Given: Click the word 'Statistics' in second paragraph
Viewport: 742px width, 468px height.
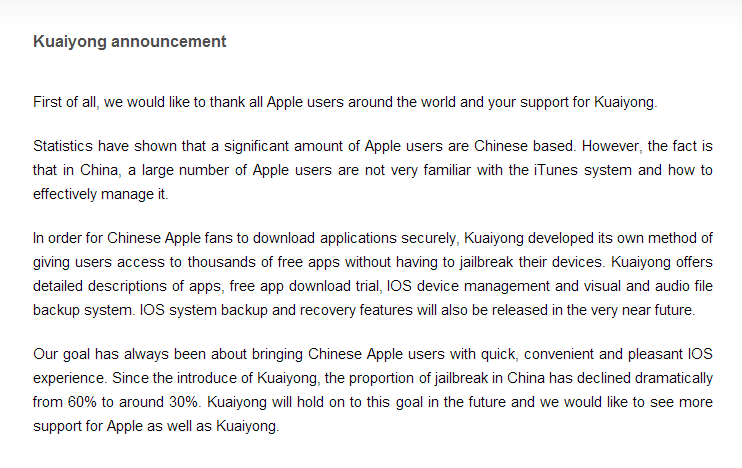Looking at the screenshot, I should [62, 146].
